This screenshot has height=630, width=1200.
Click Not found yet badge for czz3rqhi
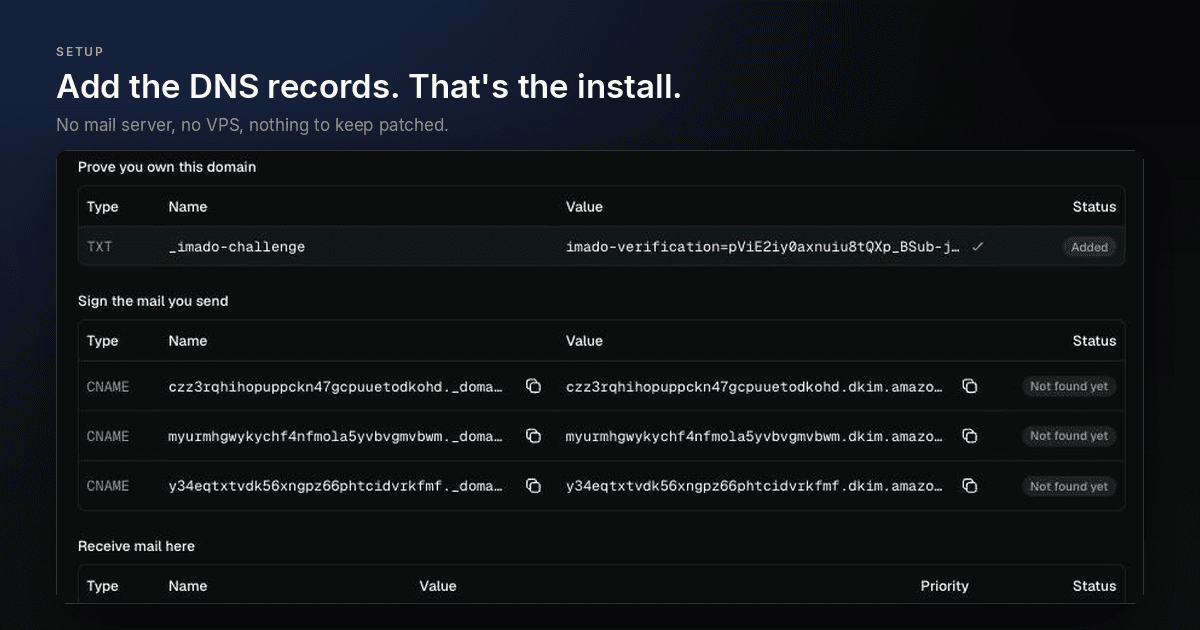1069,386
